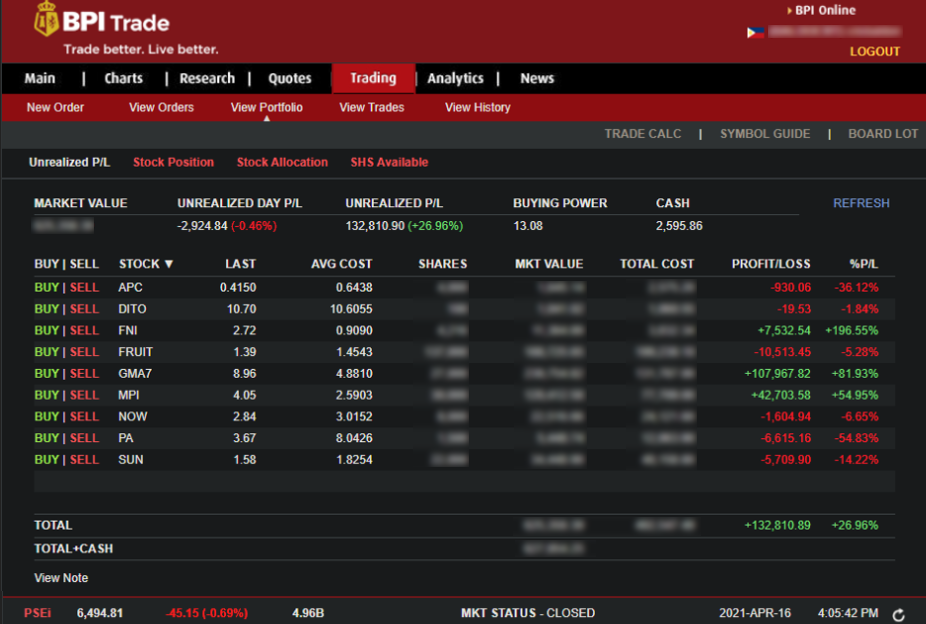The height and width of the screenshot is (624, 926).
Task: Switch to the SHS Available tab
Action: (x=389, y=162)
